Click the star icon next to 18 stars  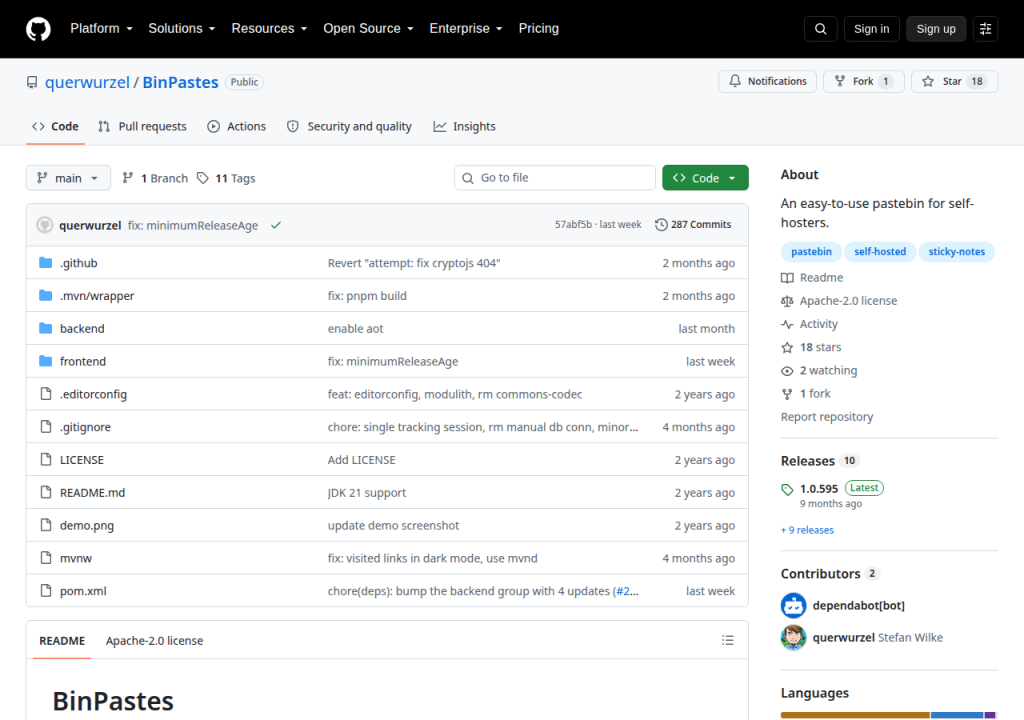pyautogui.click(x=788, y=347)
